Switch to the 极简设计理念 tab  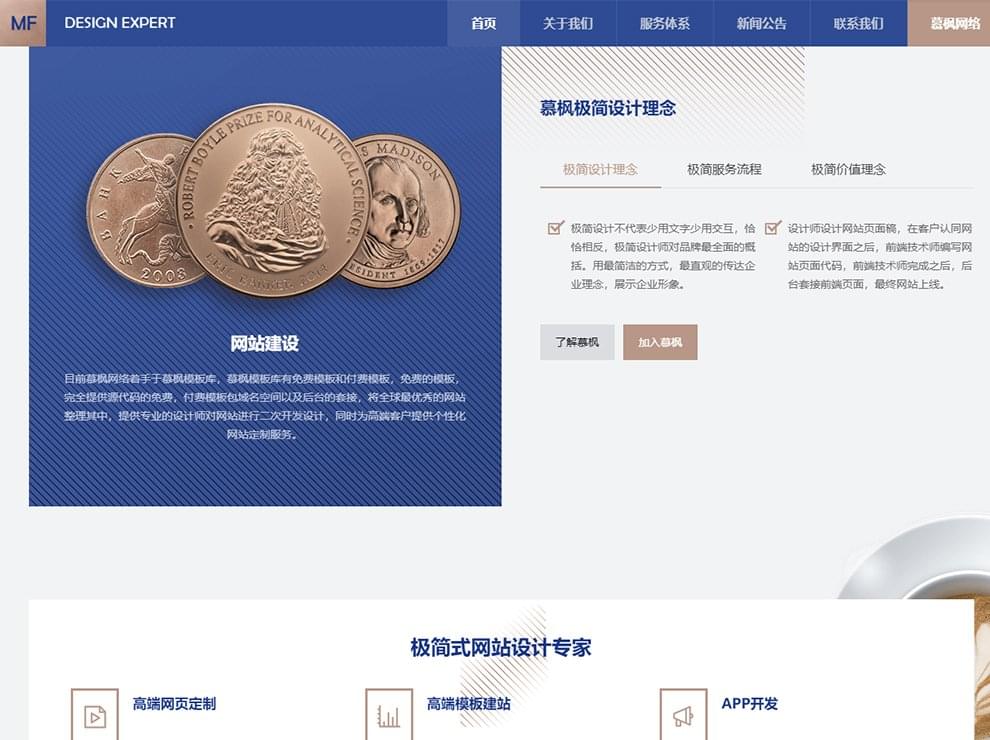(x=600, y=169)
